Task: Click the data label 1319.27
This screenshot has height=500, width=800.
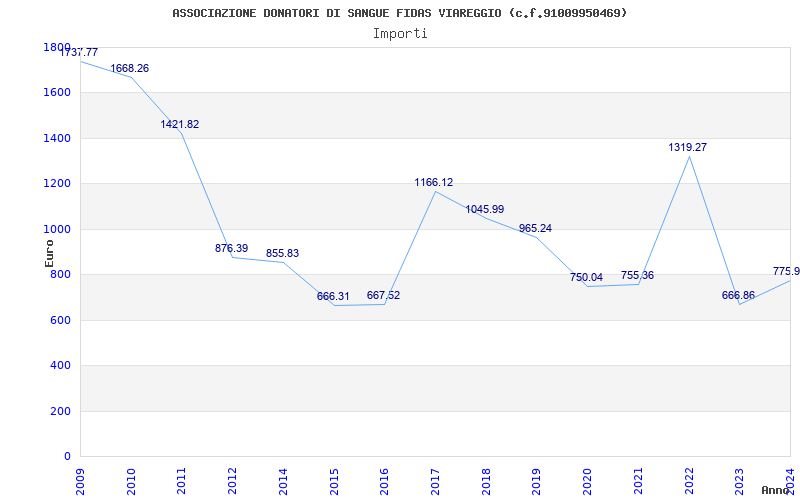Action: point(688,147)
